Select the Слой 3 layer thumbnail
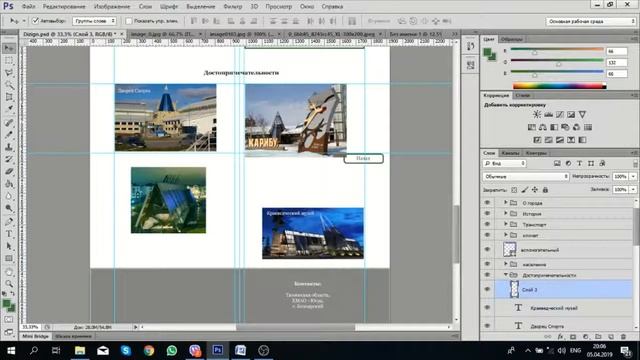The height and width of the screenshot is (360, 640). click(514, 289)
